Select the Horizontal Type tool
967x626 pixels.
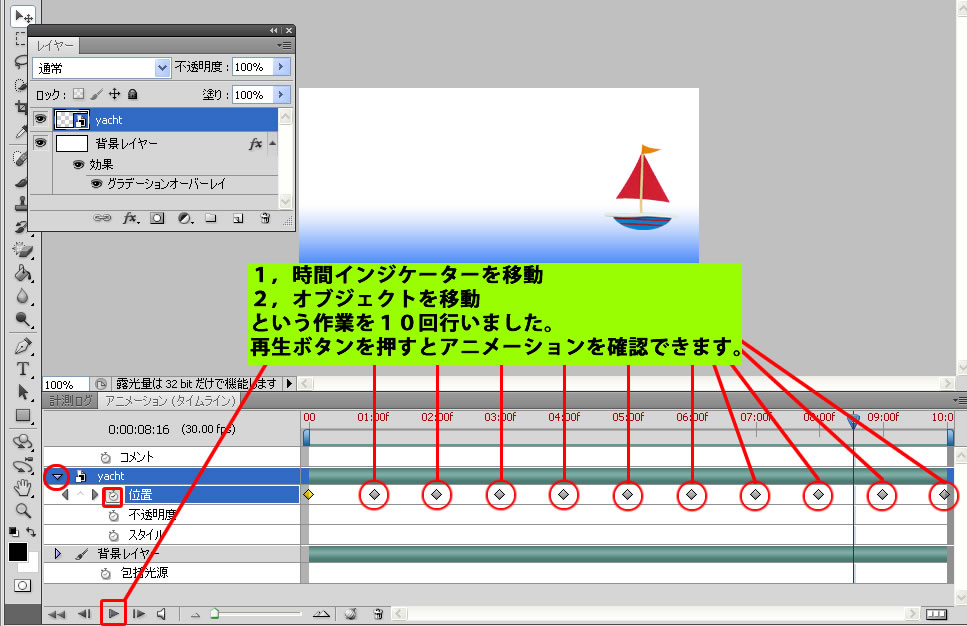pyautogui.click(x=22, y=369)
